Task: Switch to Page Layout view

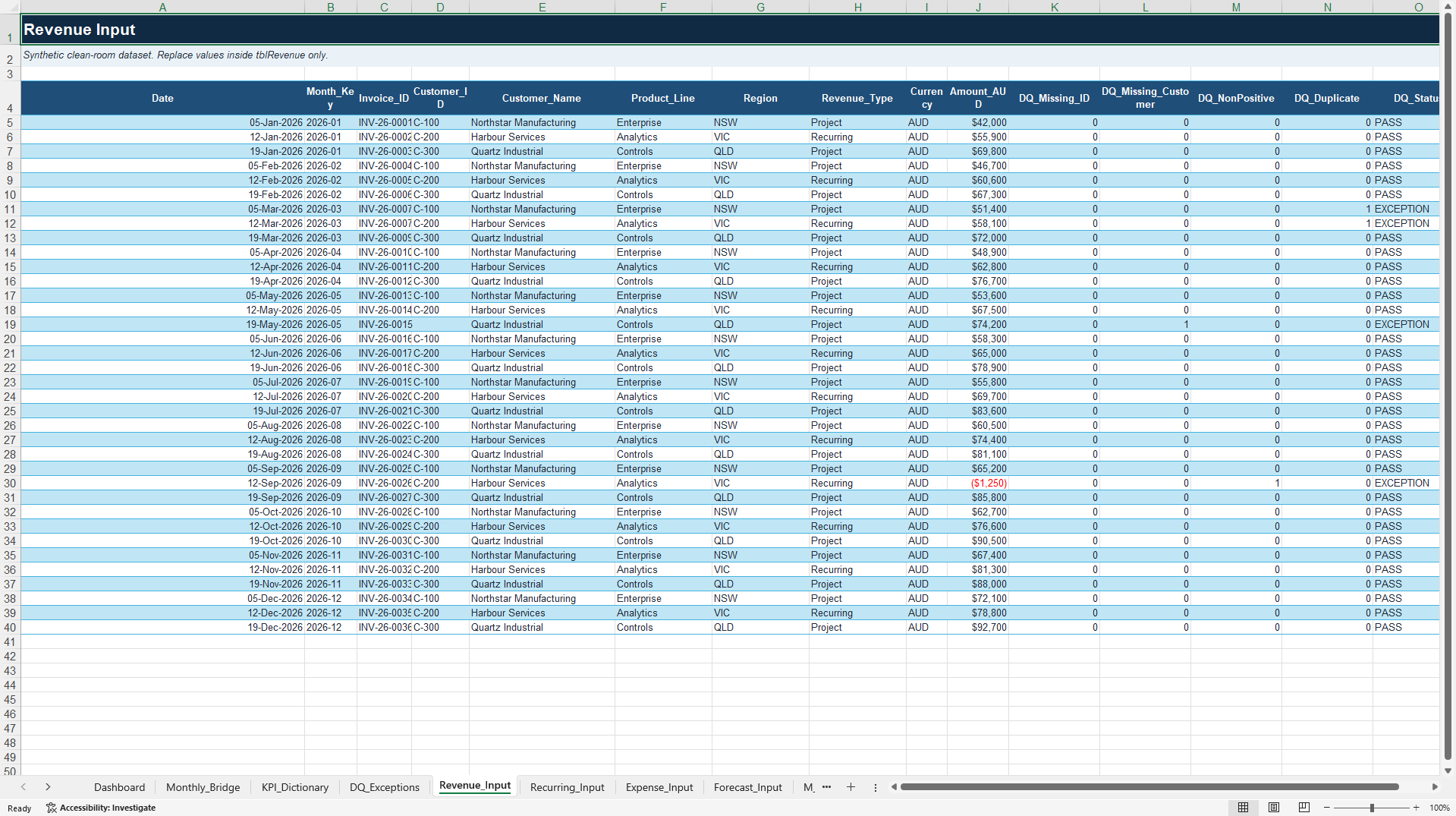Action: (x=1273, y=808)
